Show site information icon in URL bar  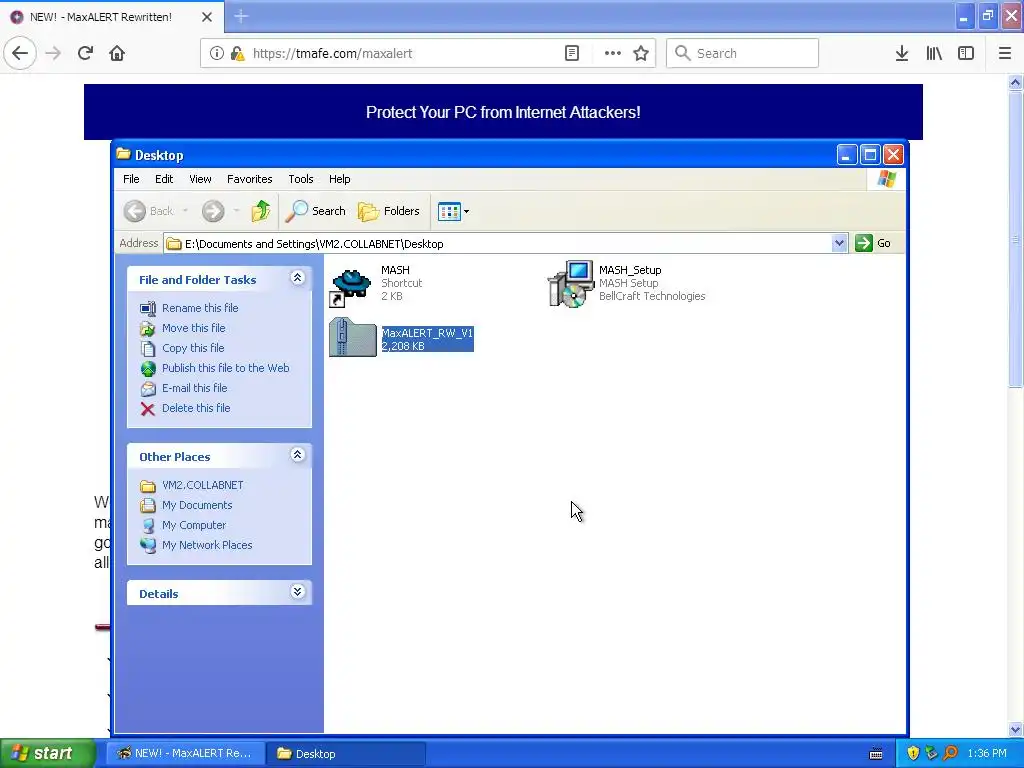coord(217,53)
